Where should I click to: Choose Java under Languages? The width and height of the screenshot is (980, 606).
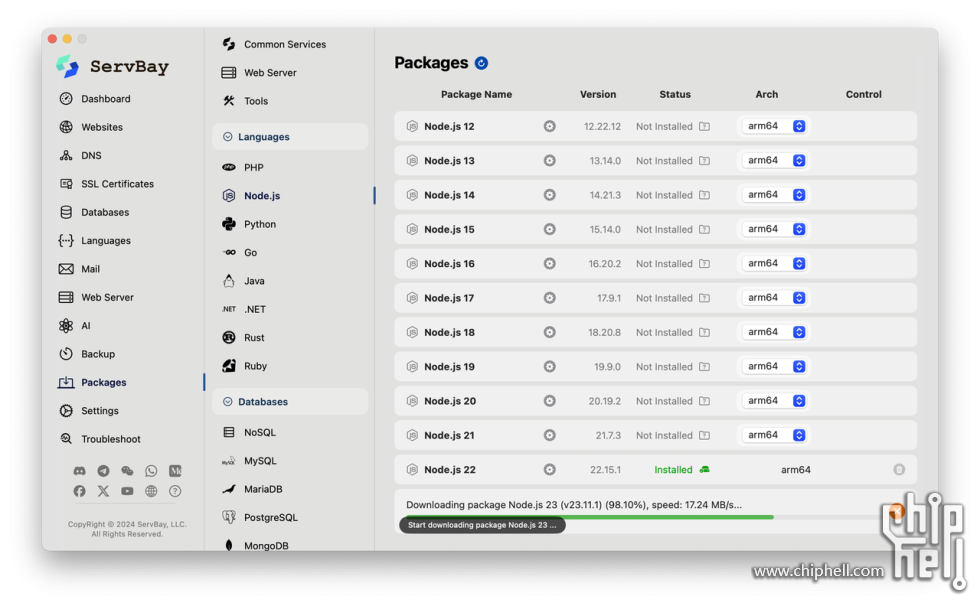pyautogui.click(x=243, y=281)
